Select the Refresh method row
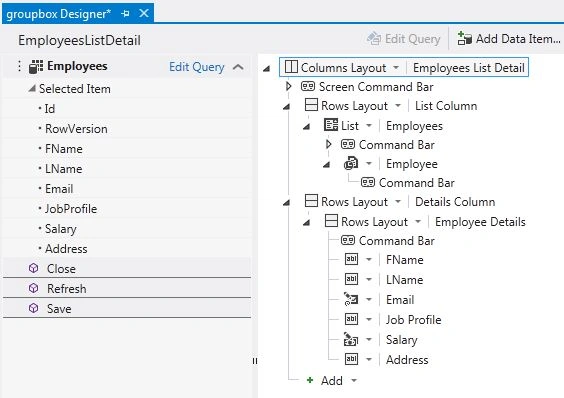564x398 pixels. pyautogui.click(x=127, y=288)
